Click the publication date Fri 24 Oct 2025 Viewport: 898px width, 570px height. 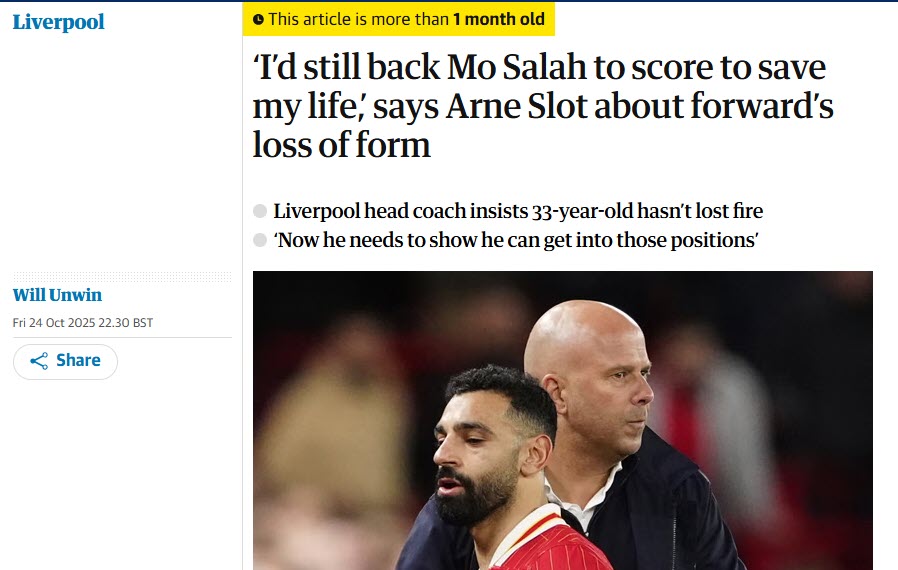[83, 323]
